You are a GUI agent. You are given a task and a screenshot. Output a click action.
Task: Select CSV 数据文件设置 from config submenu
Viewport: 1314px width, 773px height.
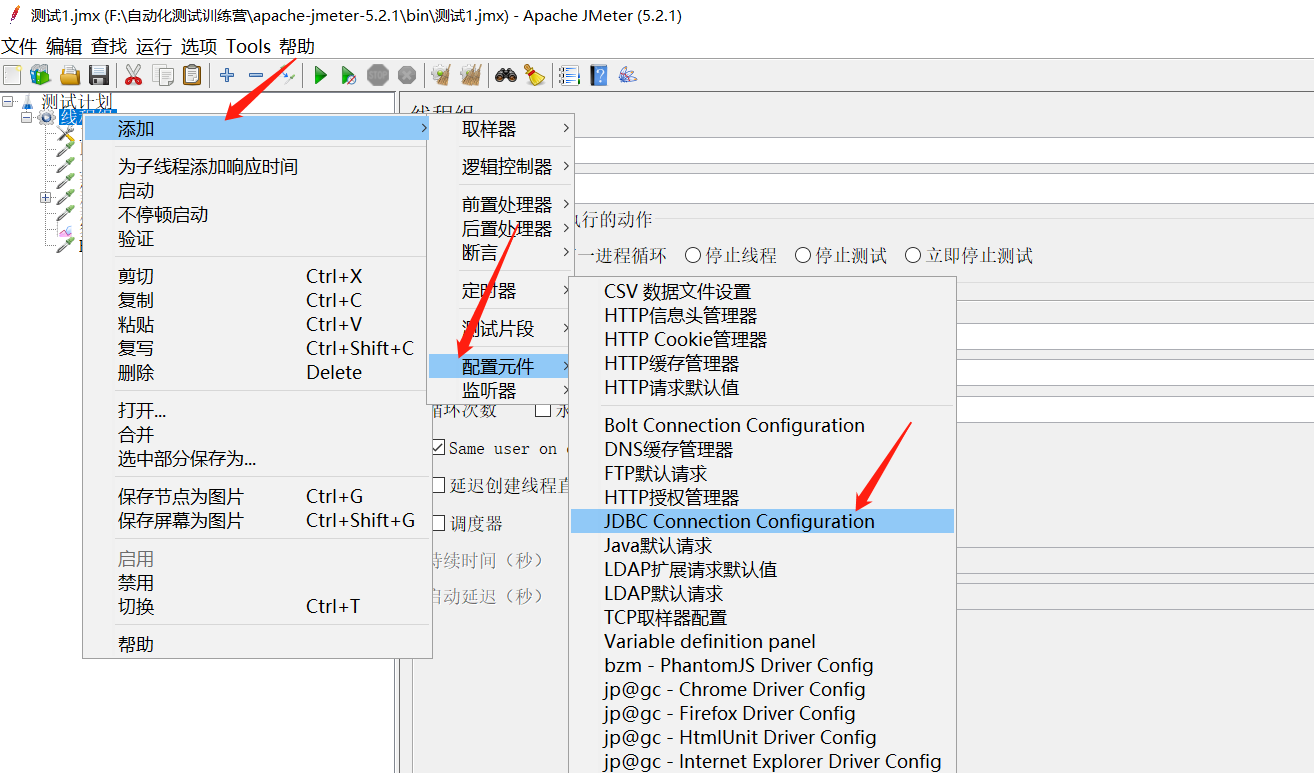[762, 291]
